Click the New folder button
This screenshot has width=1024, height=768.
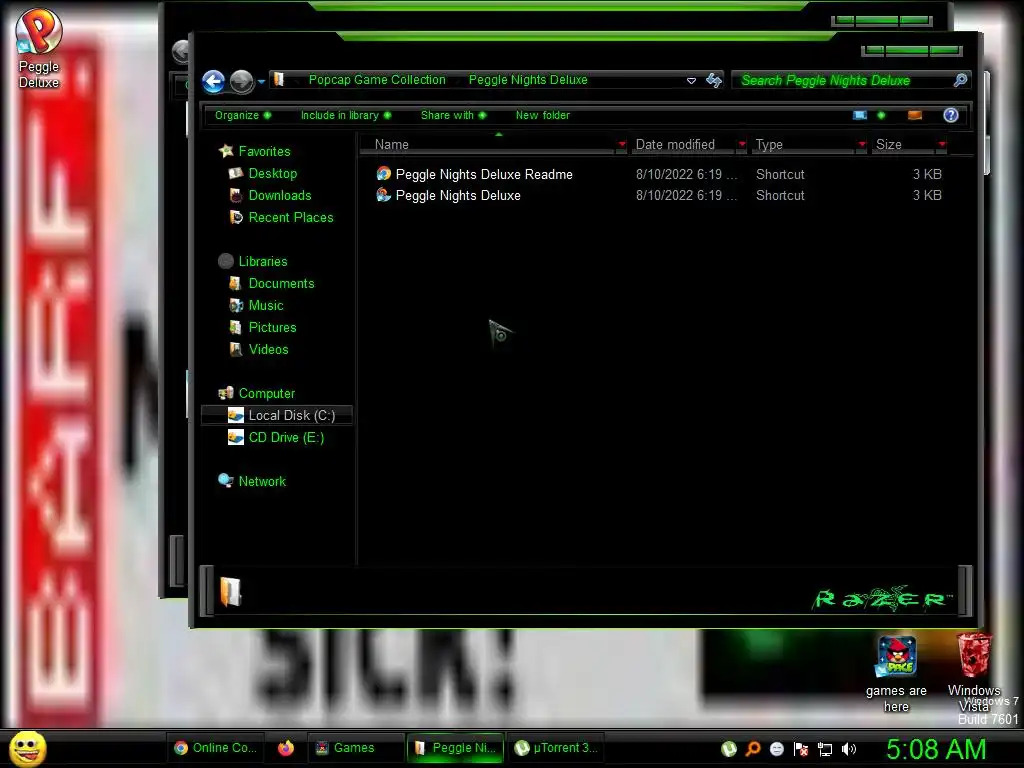543,115
